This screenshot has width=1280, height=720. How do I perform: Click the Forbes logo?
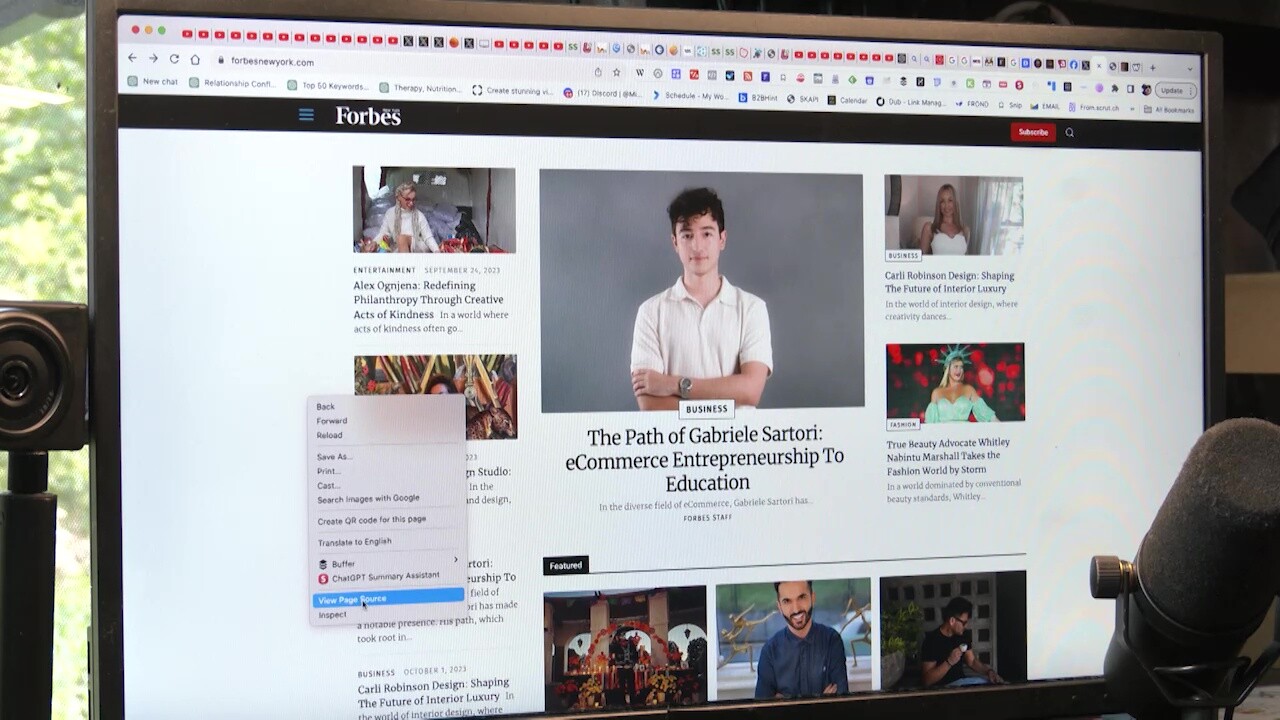click(x=368, y=116)
